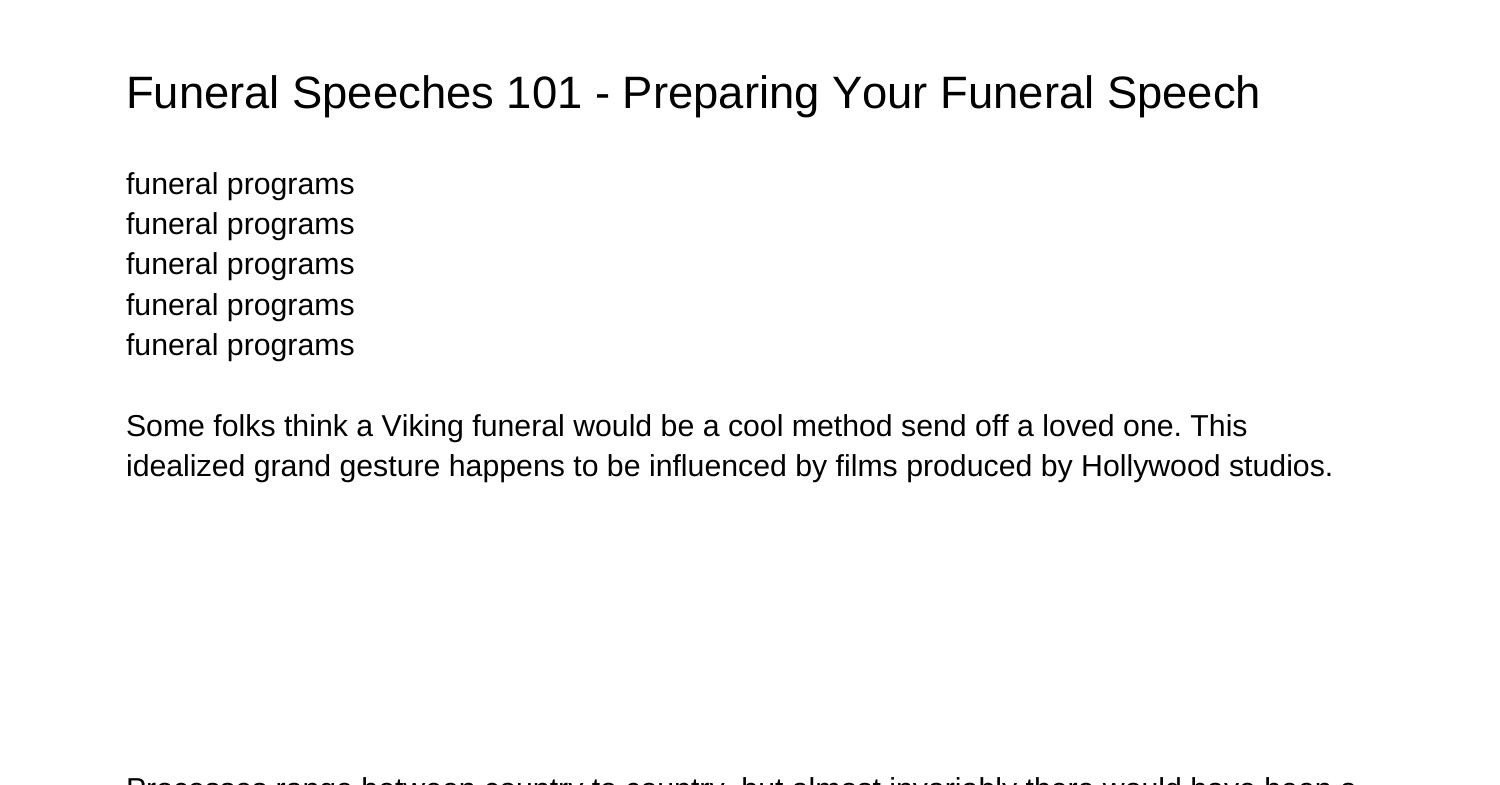Click "Preparing Your Funeral Speech" in the heading

[940, 94]
